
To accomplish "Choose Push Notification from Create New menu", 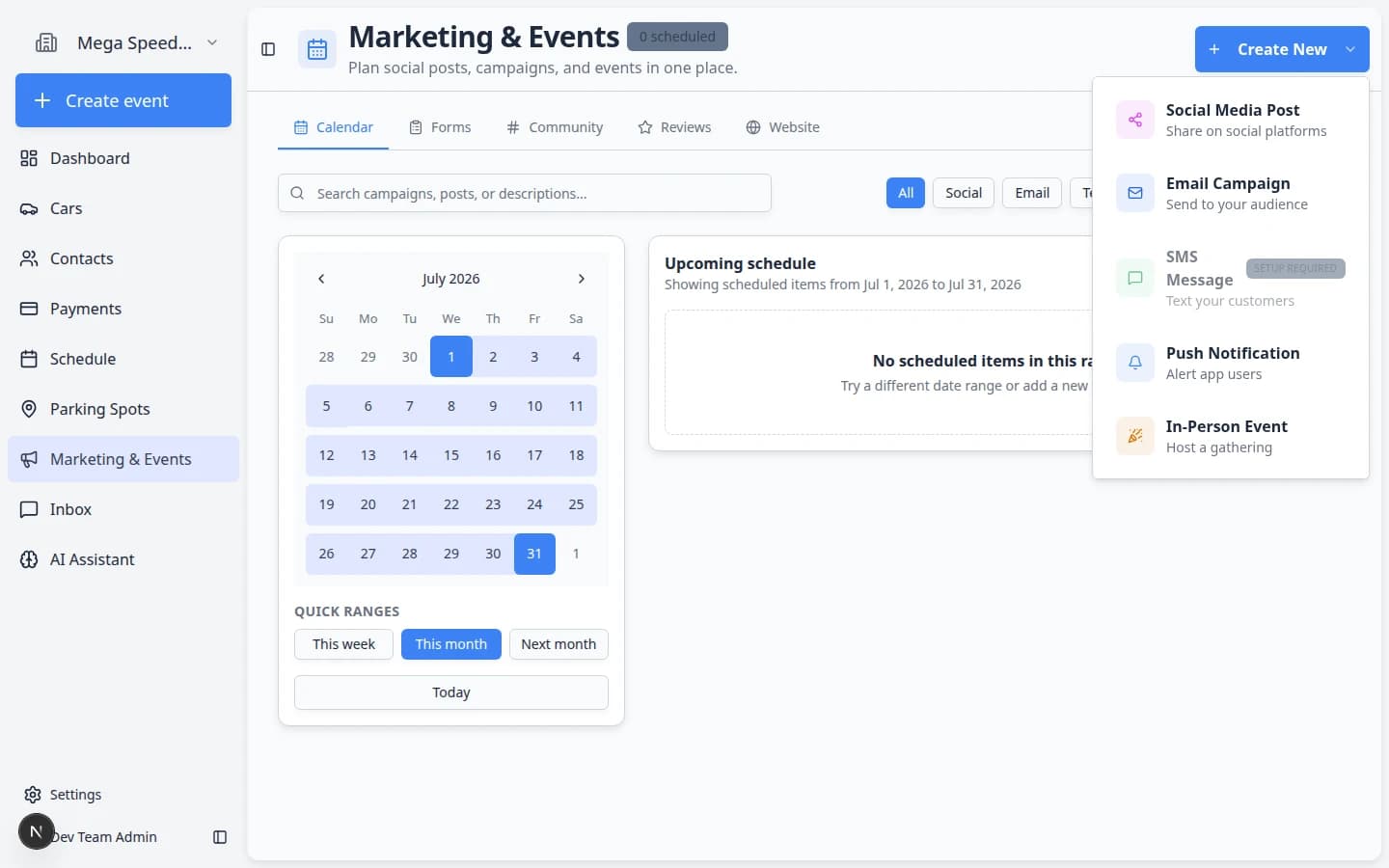I will 1231,363.
